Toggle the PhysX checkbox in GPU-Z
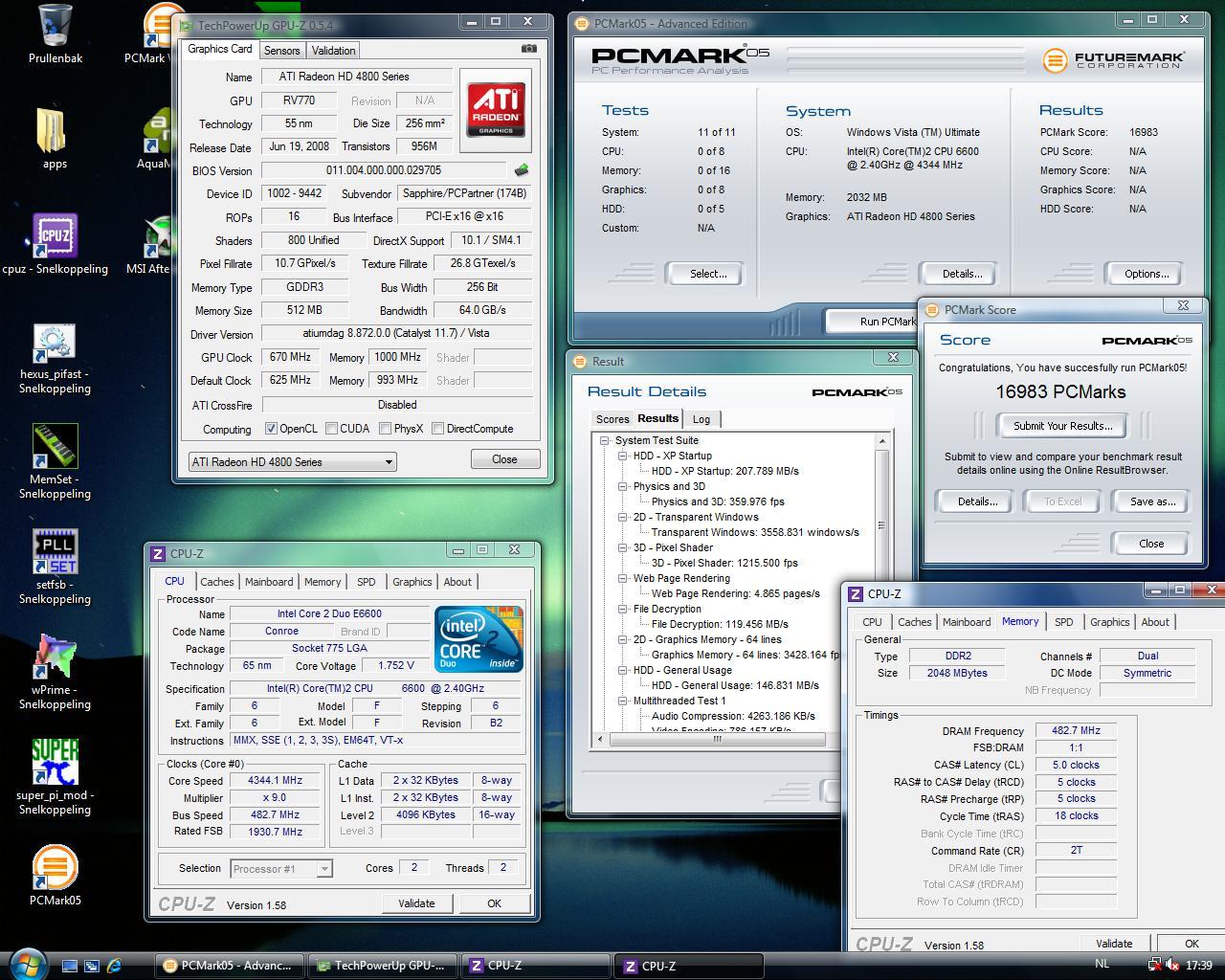 click(385, 429)
